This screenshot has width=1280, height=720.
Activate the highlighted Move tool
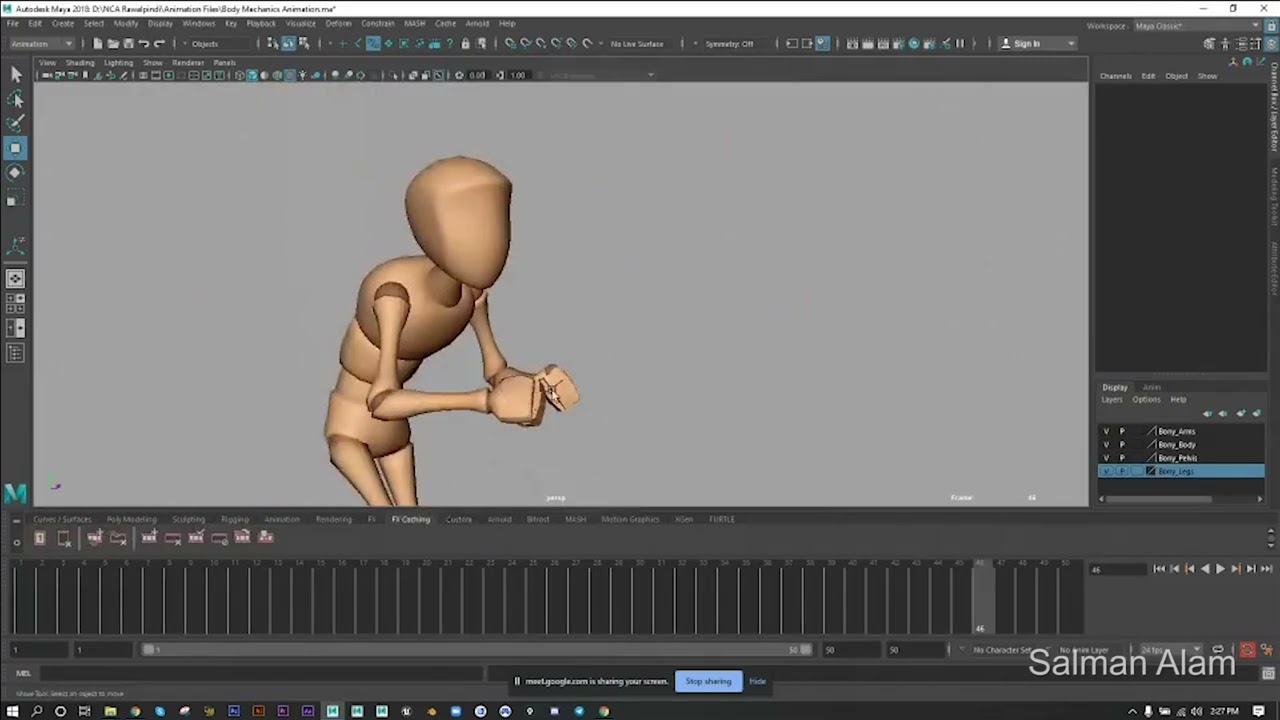[15, 148]
